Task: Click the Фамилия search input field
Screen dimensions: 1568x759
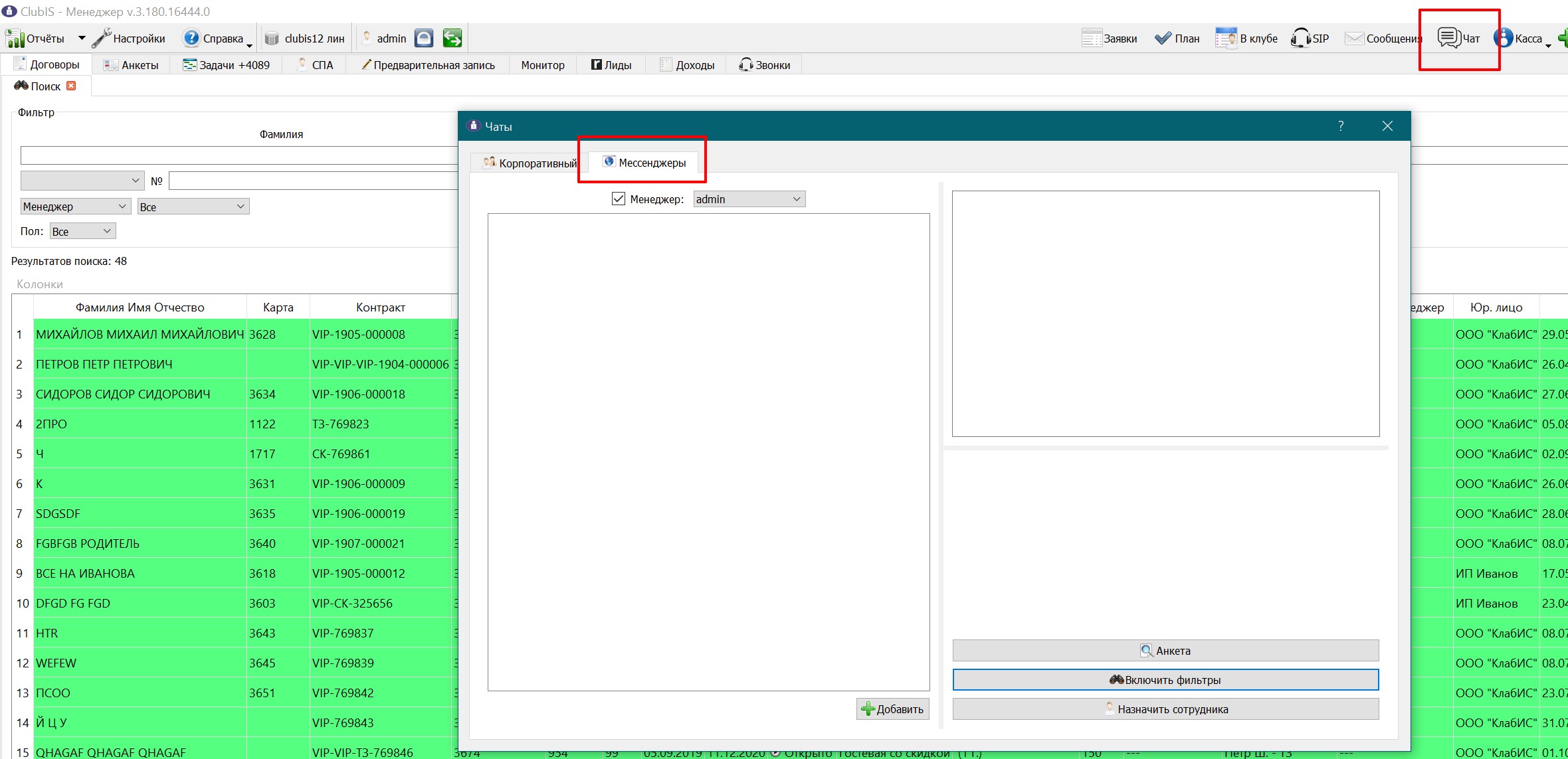Action: [x=239, y=155]
